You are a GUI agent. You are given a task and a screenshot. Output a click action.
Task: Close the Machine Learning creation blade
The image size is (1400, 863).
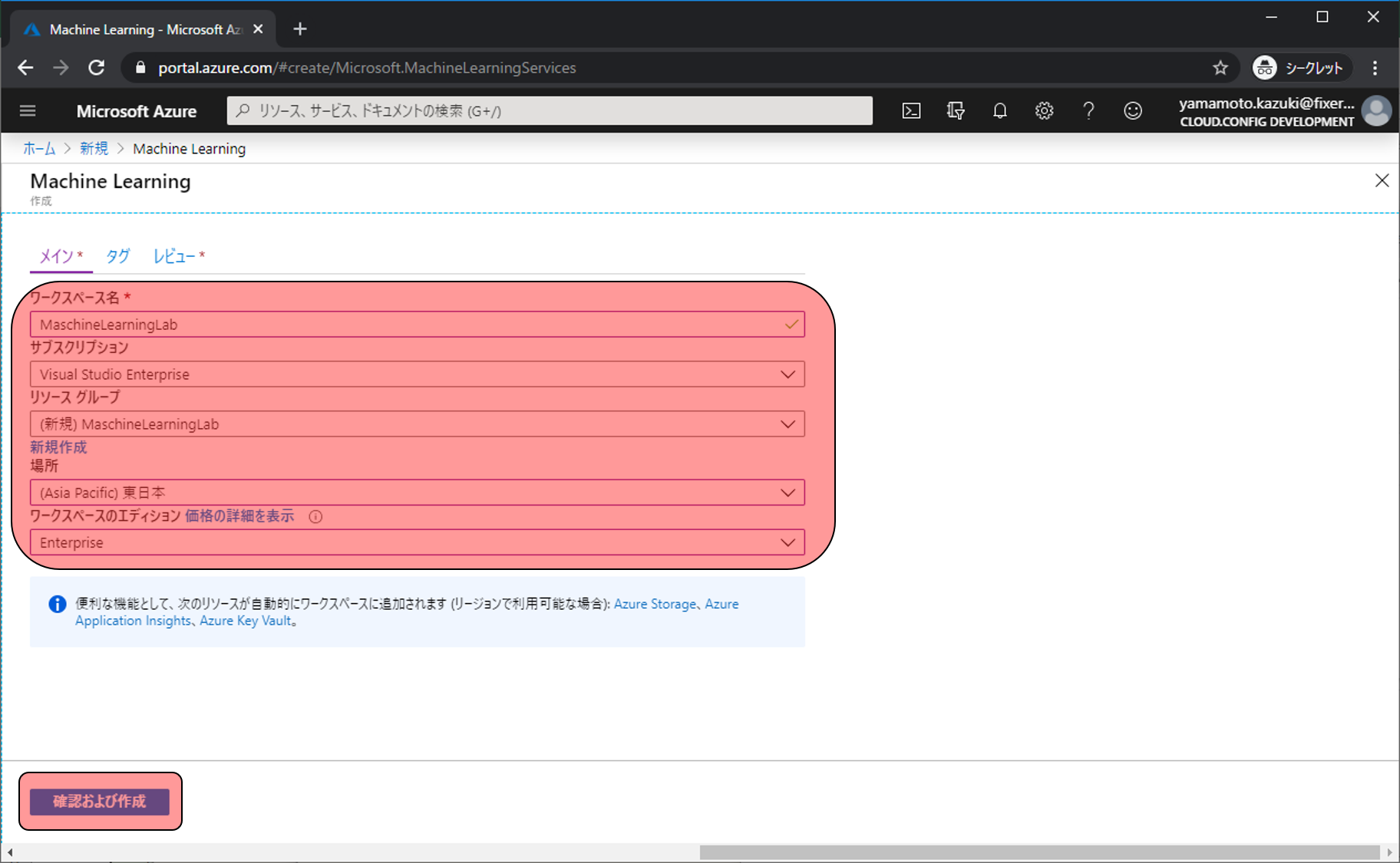pyautogui.click(x=1382, y=180)
